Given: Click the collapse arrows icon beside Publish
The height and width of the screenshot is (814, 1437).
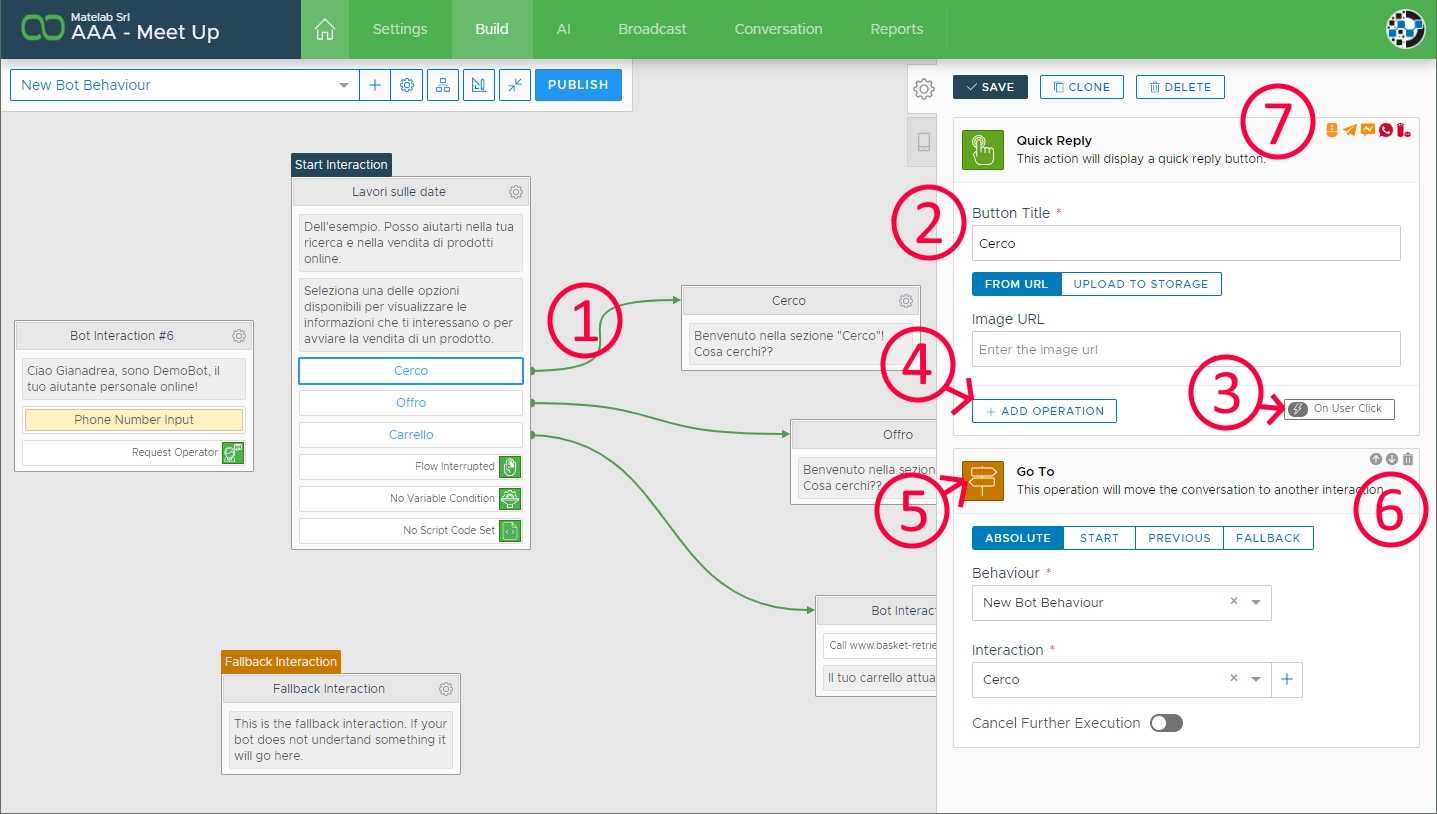Looking at the screenshot, I should point(515,85).
